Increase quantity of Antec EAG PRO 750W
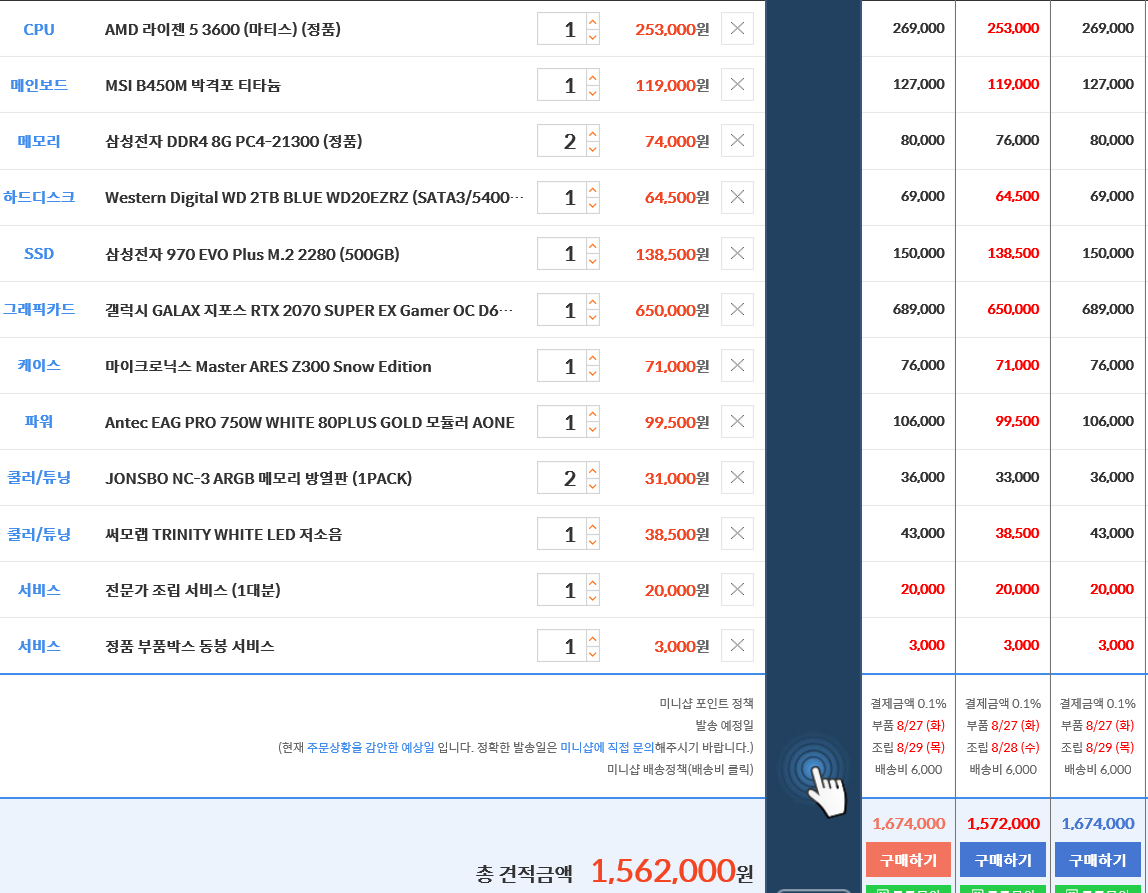The height and width of the screenshot is (893, 1148). click(593, 414)
